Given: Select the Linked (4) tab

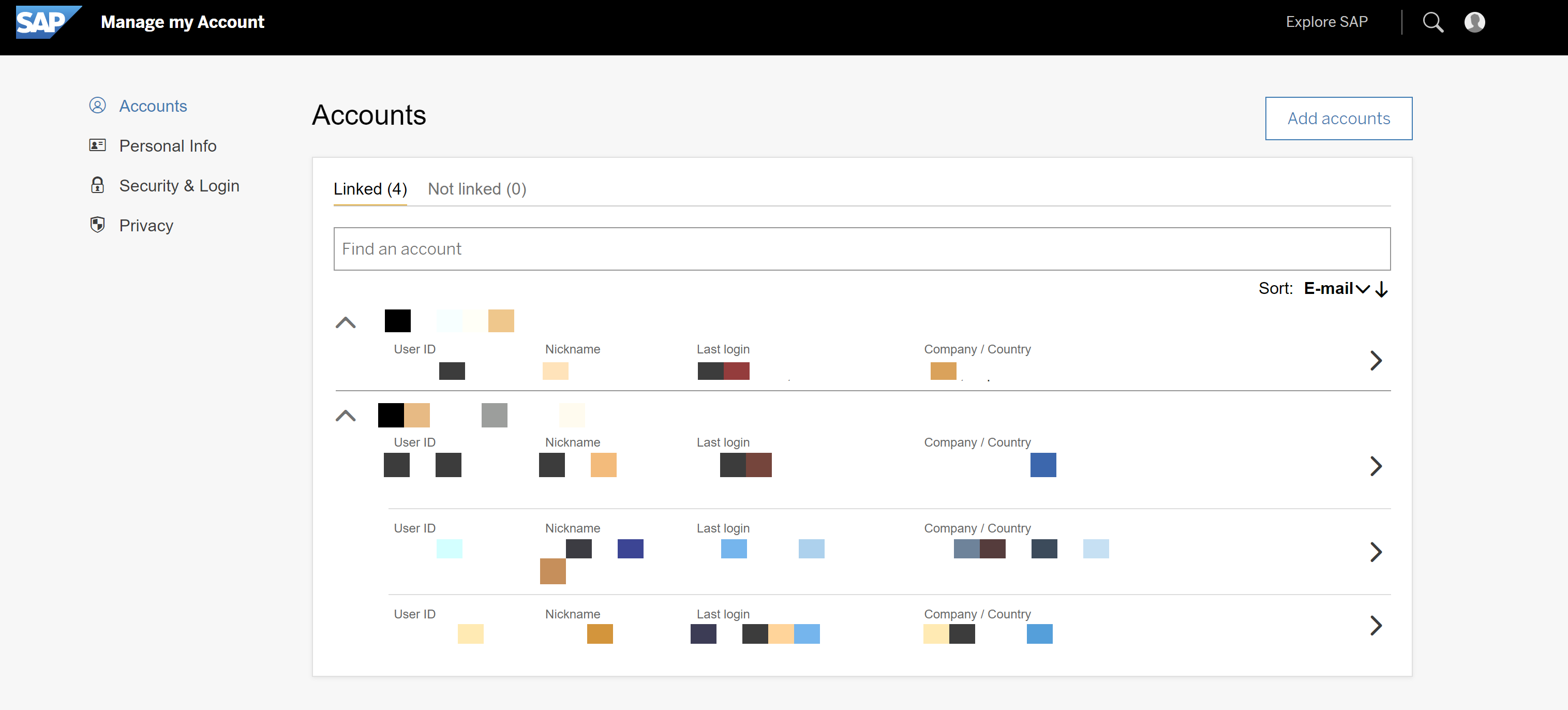Looking at the screenshot, I should click(x=370, y=189).
